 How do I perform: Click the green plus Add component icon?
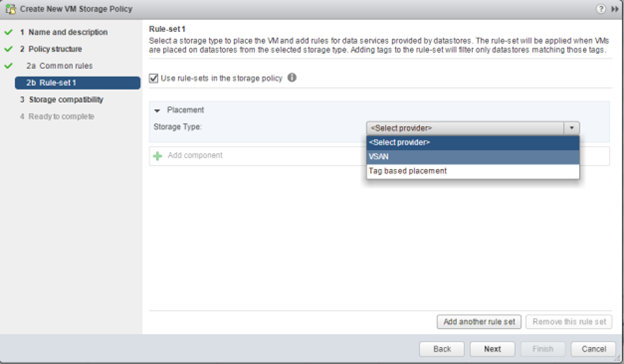click(x=158, y=156)
